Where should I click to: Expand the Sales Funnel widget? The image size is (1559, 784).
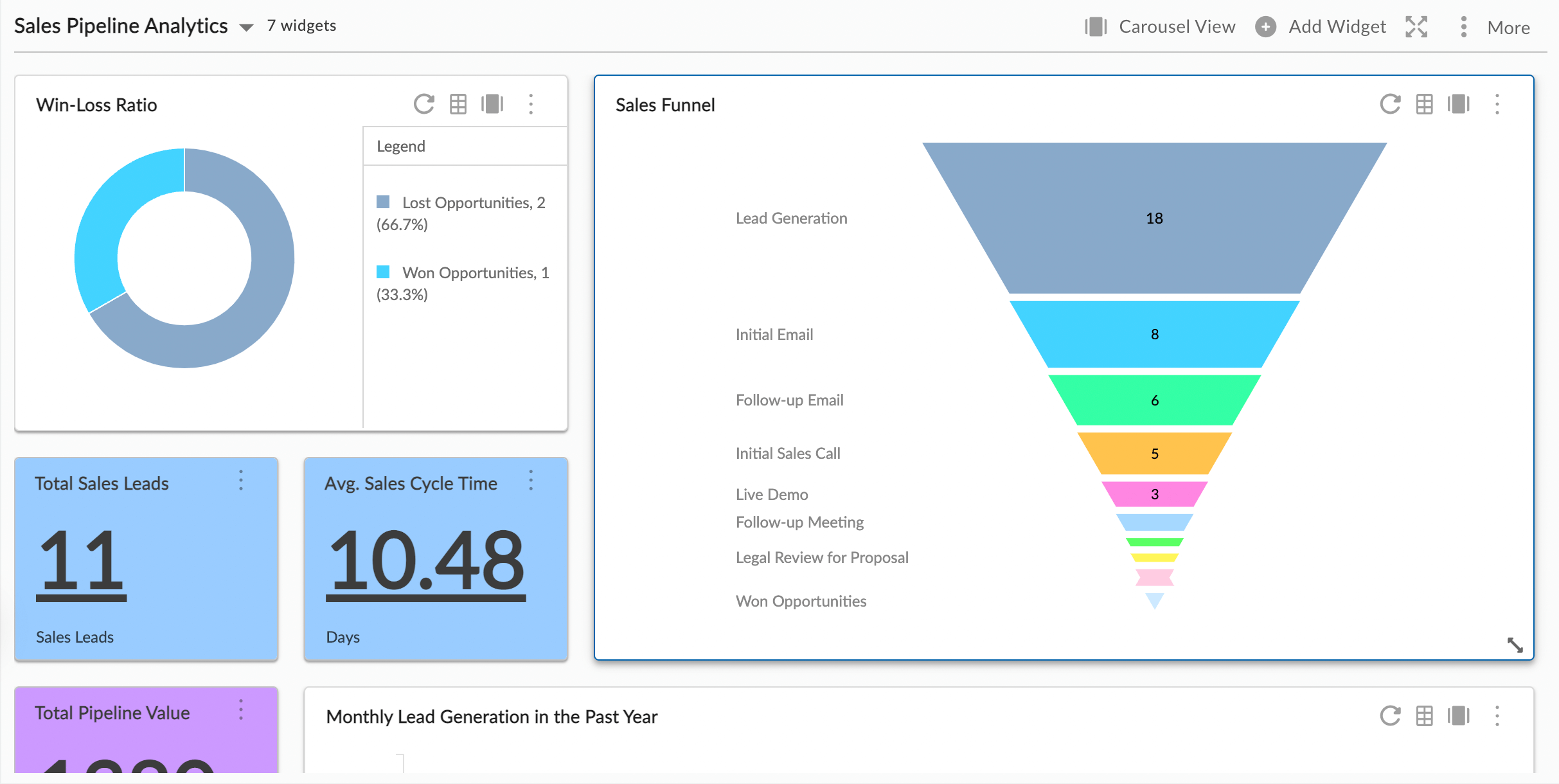(1517, 645)
